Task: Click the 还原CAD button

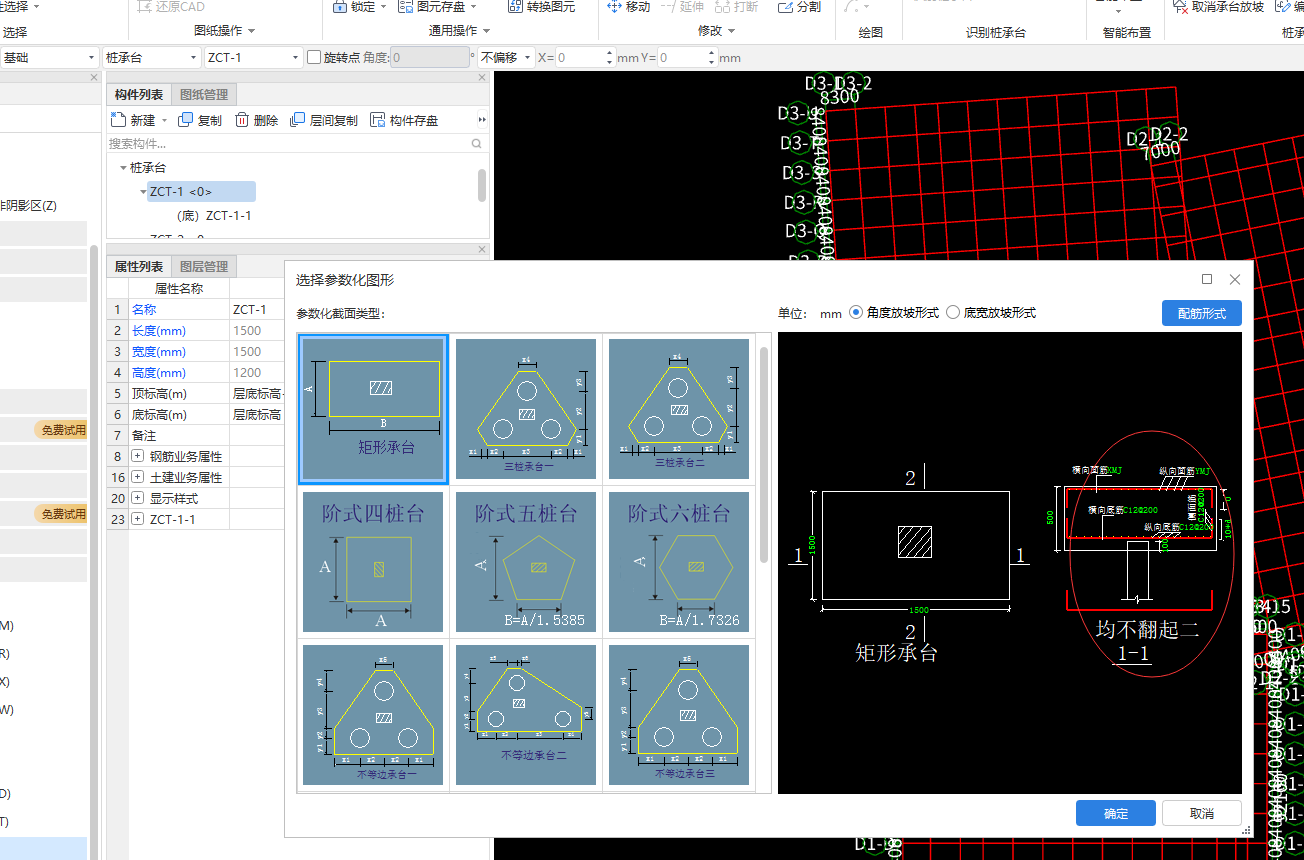Action: [169, 7]
